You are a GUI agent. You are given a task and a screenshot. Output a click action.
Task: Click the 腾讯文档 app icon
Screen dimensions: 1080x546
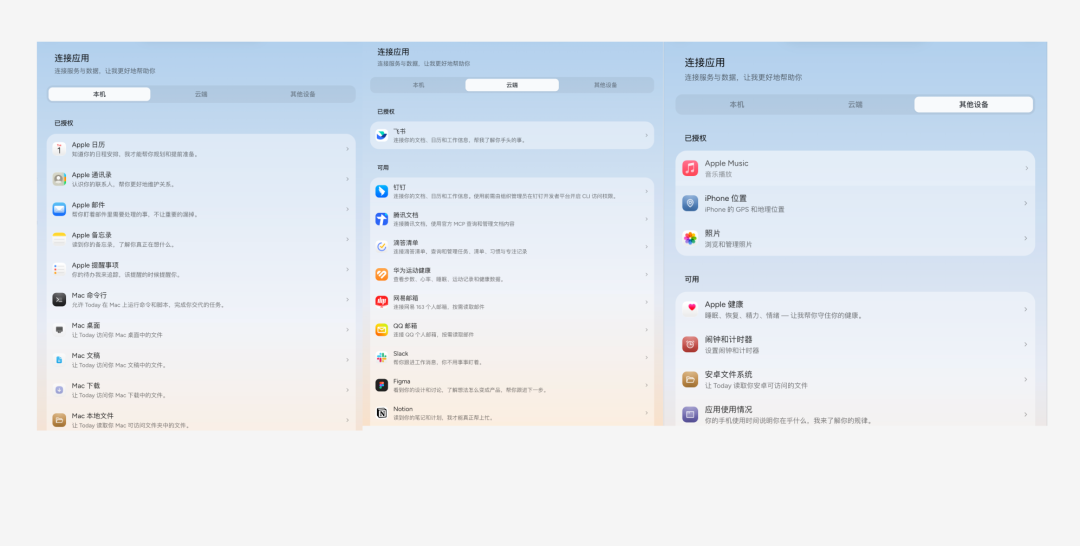coord(382,219)
